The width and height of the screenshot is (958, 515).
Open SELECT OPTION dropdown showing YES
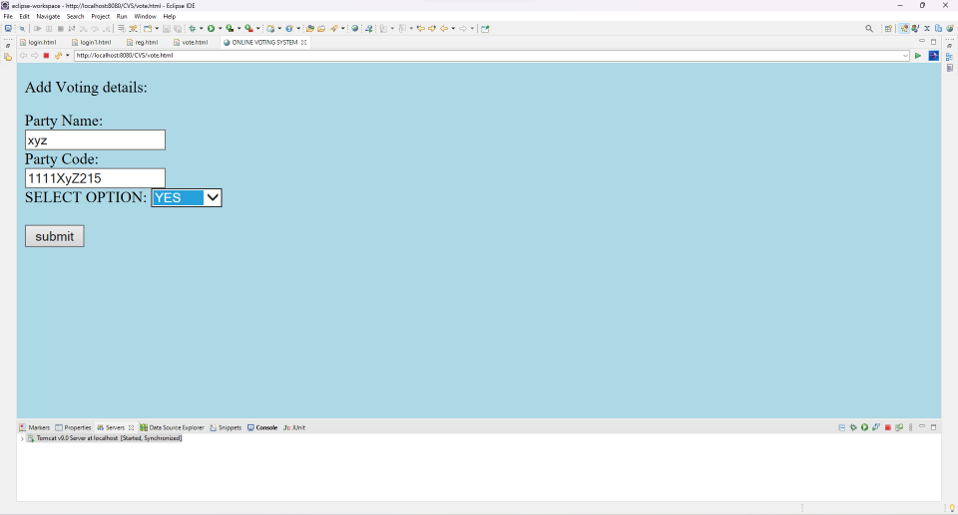point(186,197)
